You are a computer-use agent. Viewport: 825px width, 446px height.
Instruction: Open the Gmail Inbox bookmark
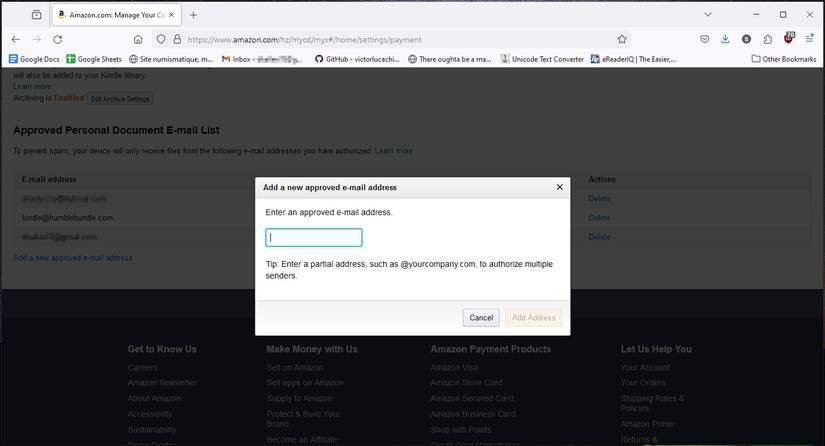pyautogui.click(x=262, y=59)
